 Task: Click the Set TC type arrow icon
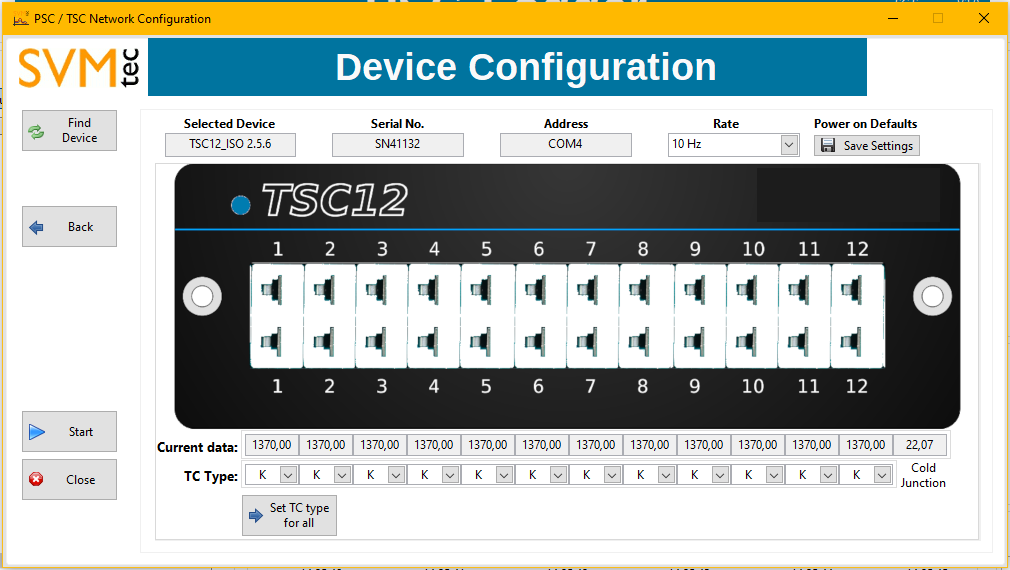point(256,515)
